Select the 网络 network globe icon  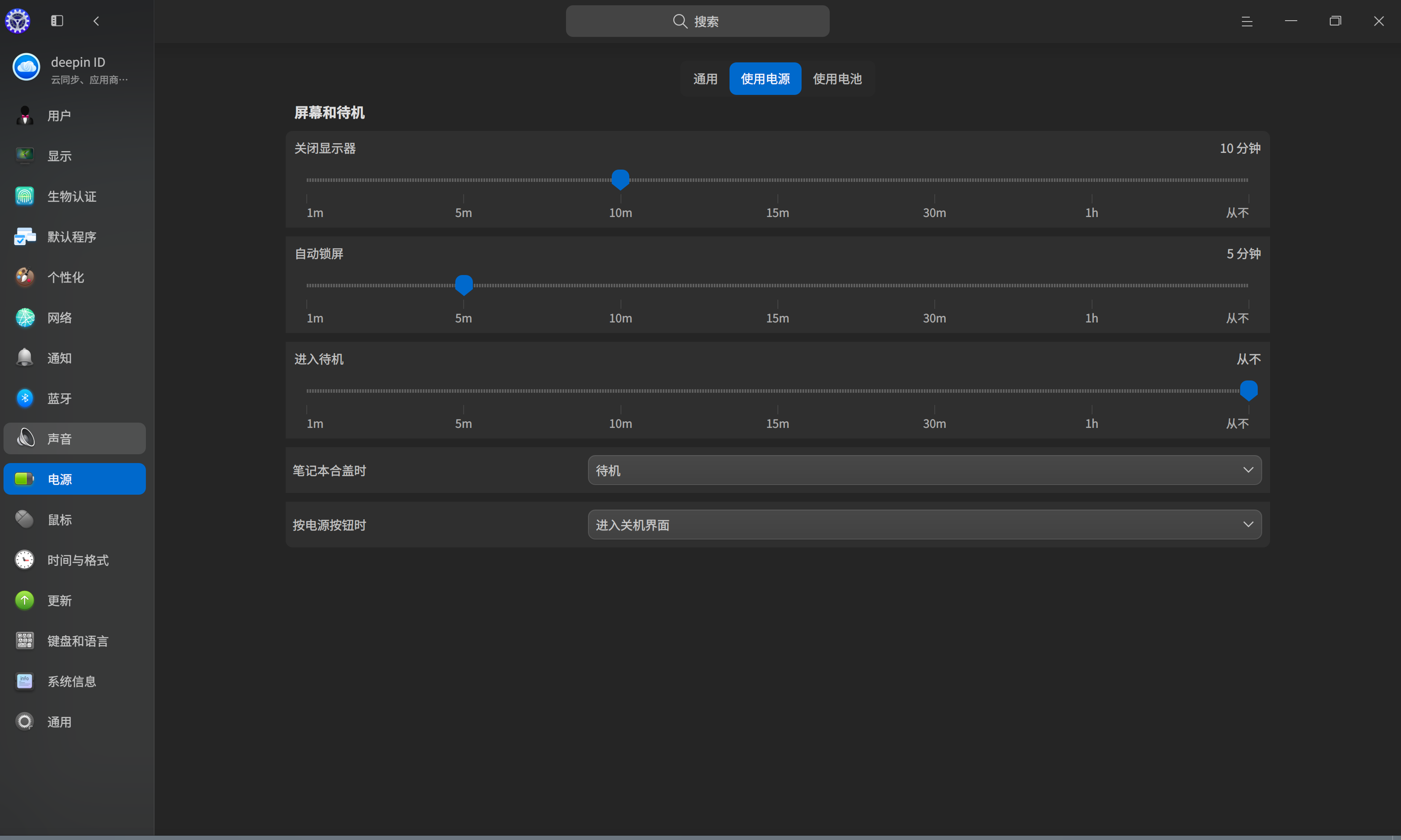click(x=25, y=318)
